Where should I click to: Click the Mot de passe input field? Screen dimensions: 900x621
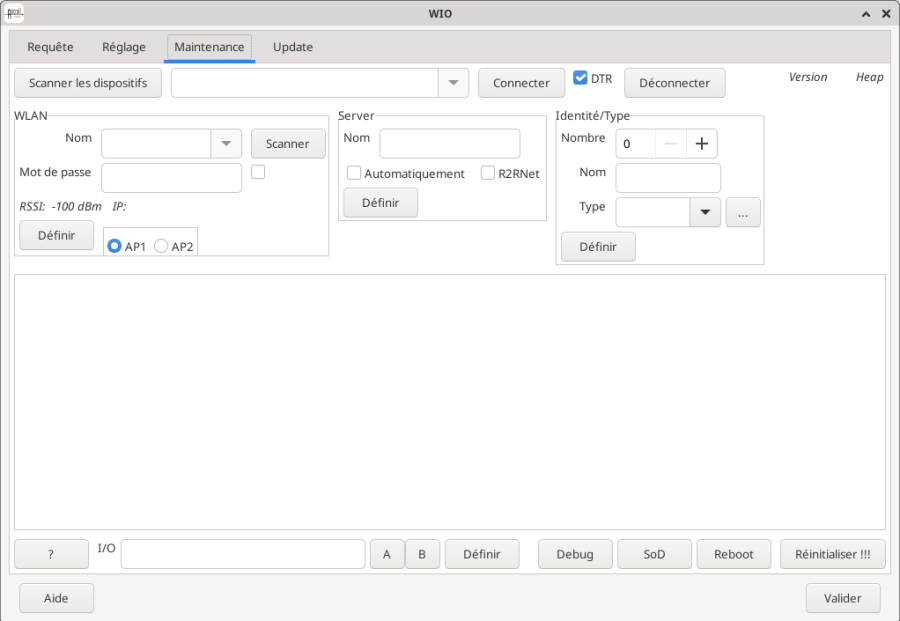pos(171,178)
